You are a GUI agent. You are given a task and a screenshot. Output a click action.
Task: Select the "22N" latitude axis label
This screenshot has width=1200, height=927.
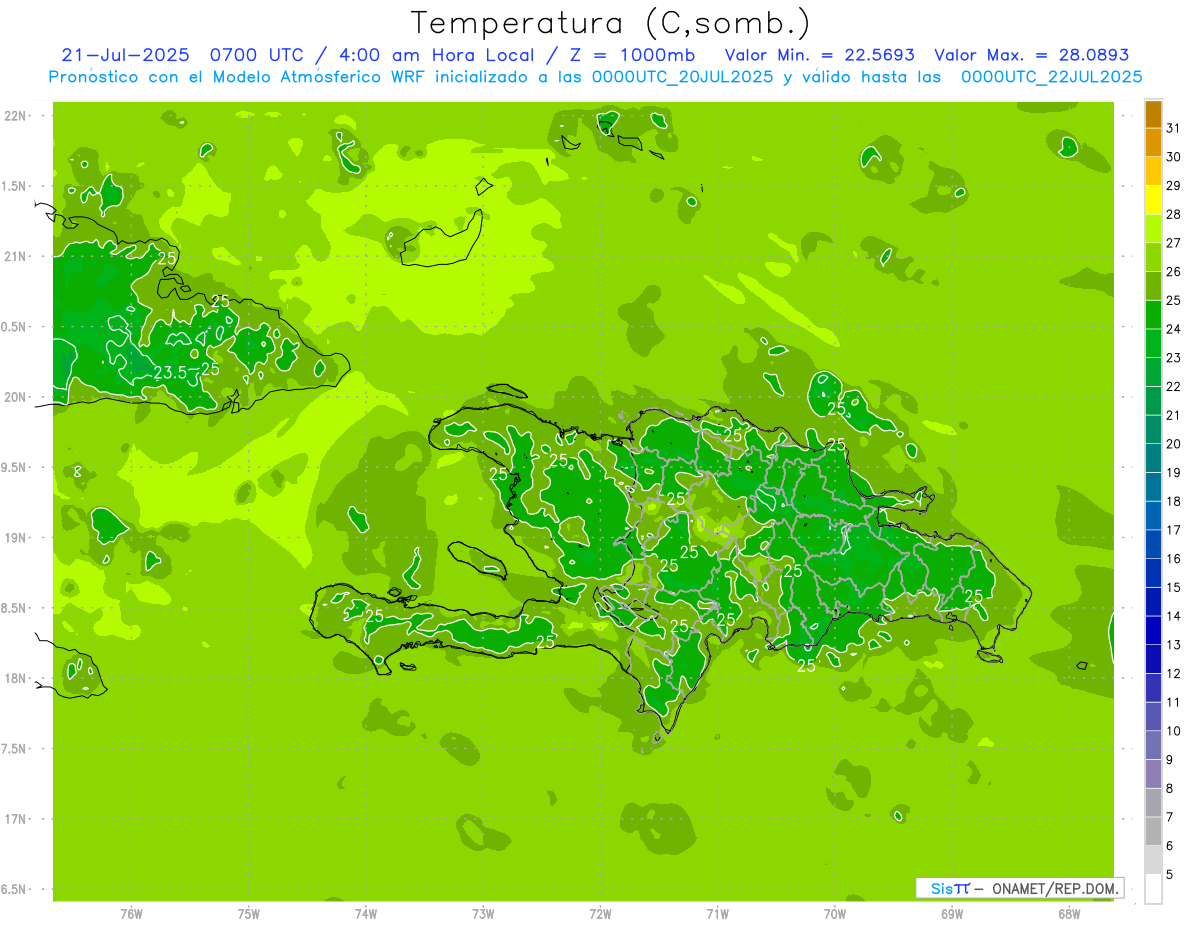click(x=14, y=116)
